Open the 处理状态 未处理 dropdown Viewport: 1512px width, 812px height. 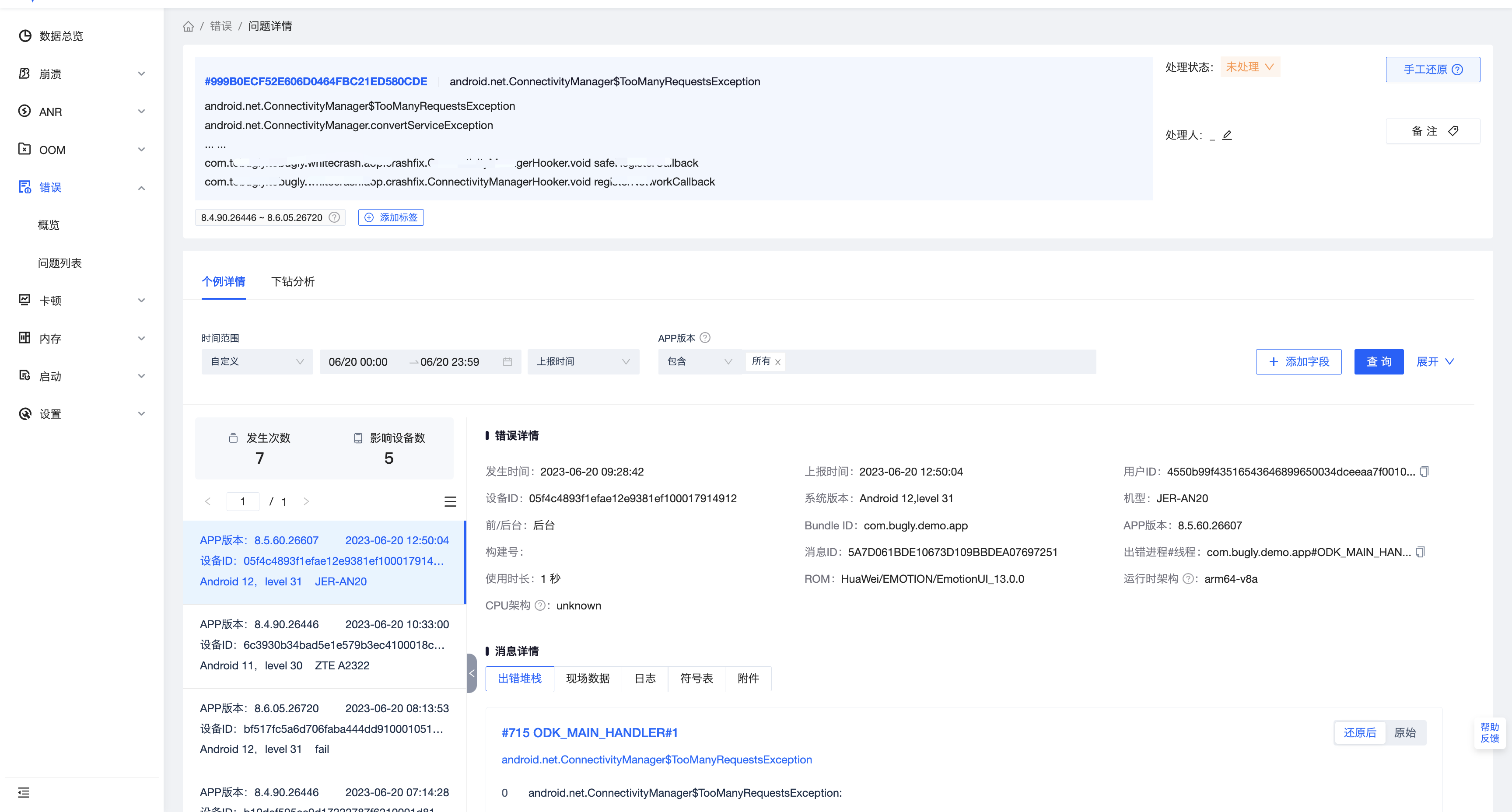pos(1249,67)
